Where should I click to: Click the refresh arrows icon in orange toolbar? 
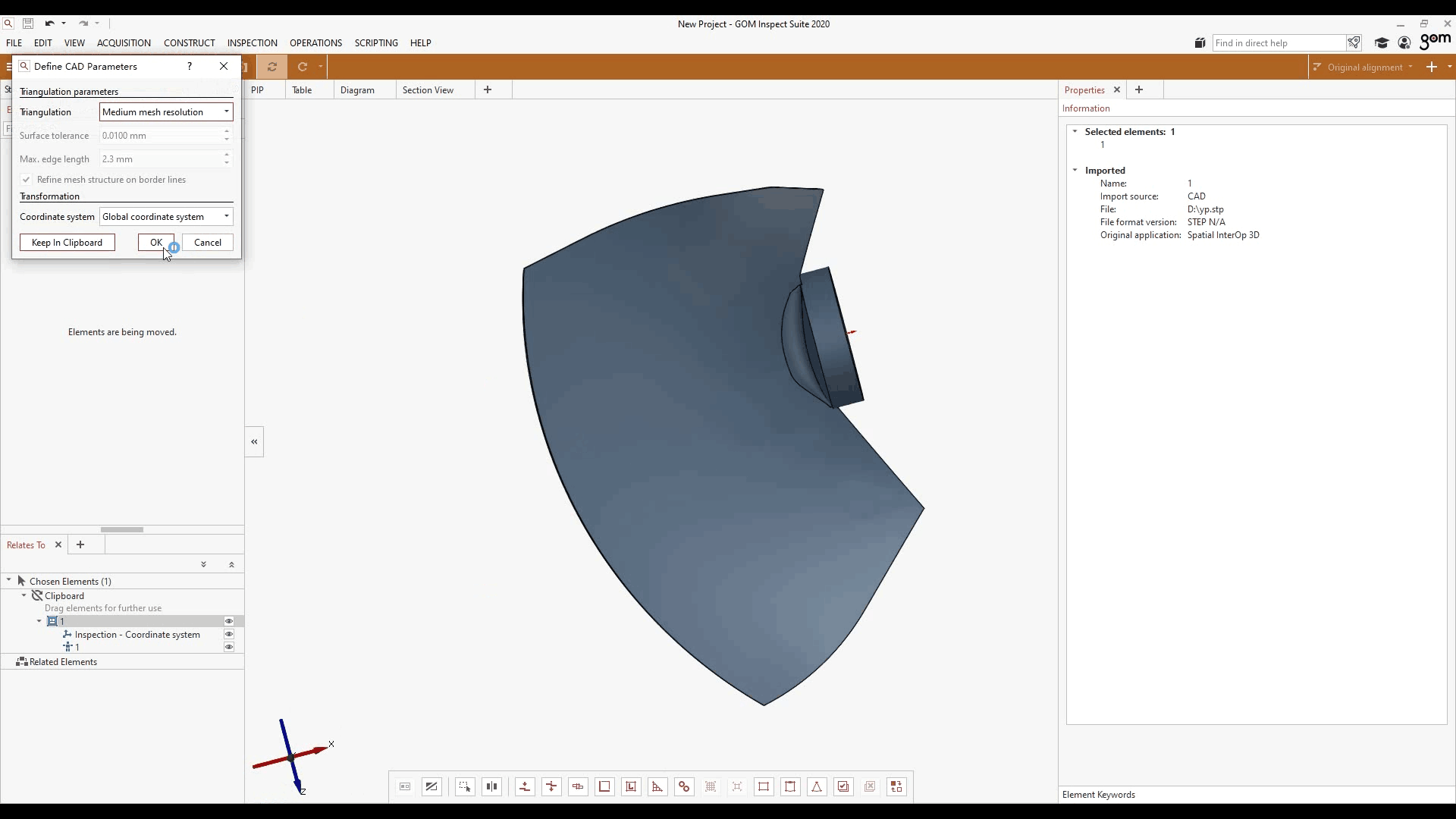(272, 67)
